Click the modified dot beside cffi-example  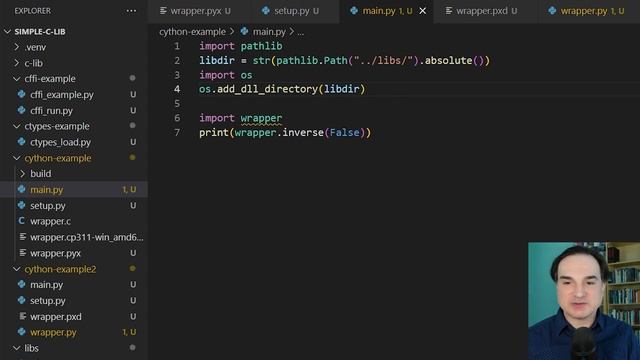[132, 78]
